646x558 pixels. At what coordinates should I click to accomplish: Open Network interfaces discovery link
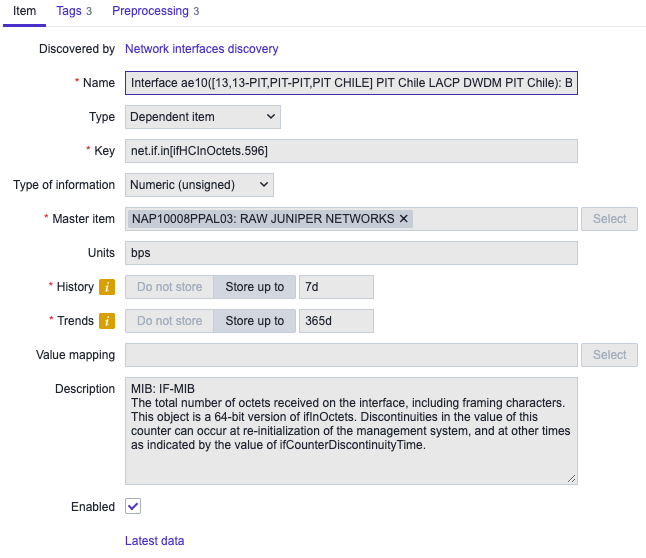201,49
